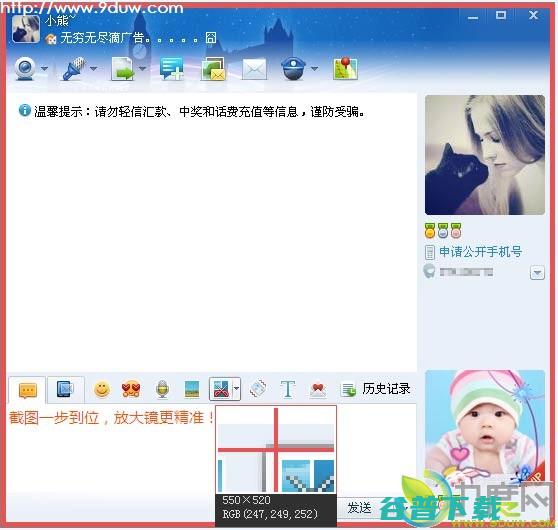Click the contact's large avatar photo
Image resolution: width=558 pixels, height=530 pixels.
tap(485, 155)
